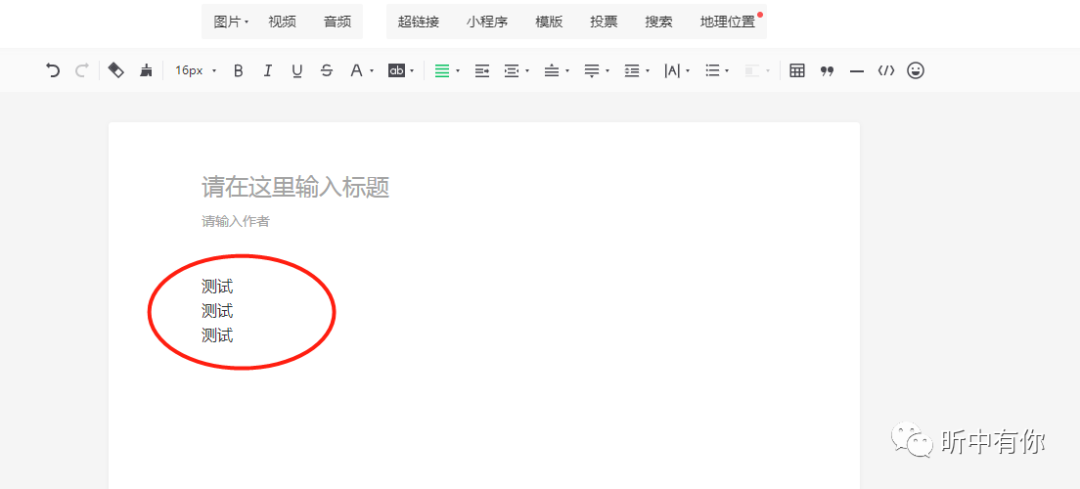
Task: Toggle underline formatting
Action: [x=297, y=71]
